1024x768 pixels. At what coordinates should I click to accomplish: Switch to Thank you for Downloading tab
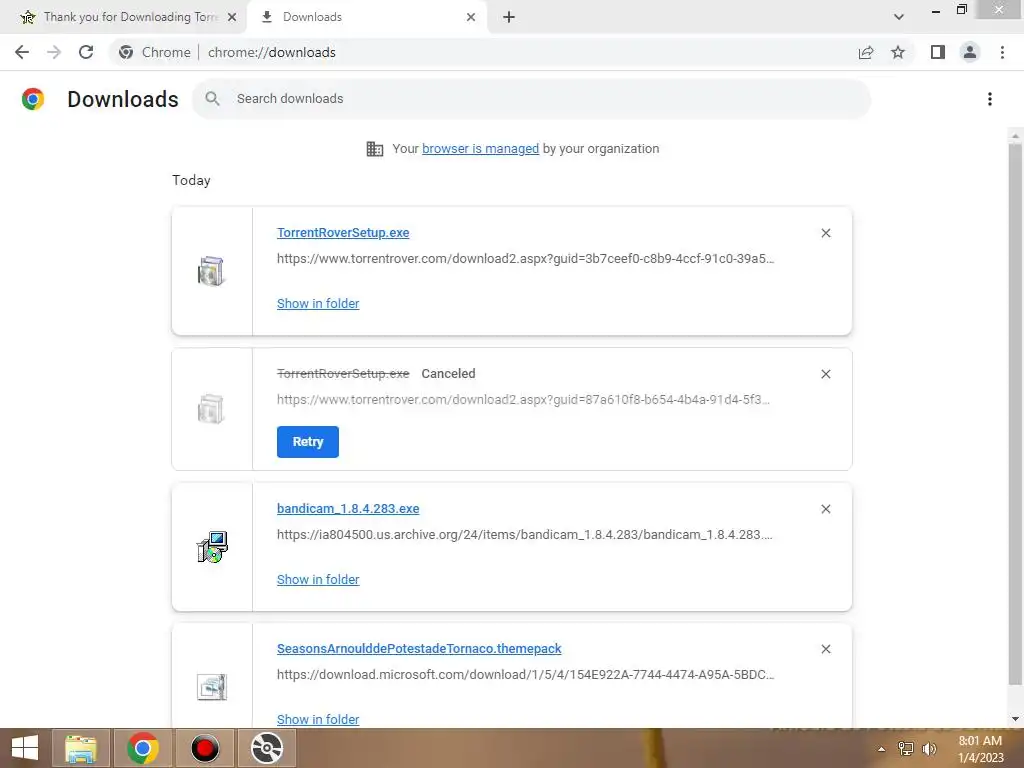[124, 17]
